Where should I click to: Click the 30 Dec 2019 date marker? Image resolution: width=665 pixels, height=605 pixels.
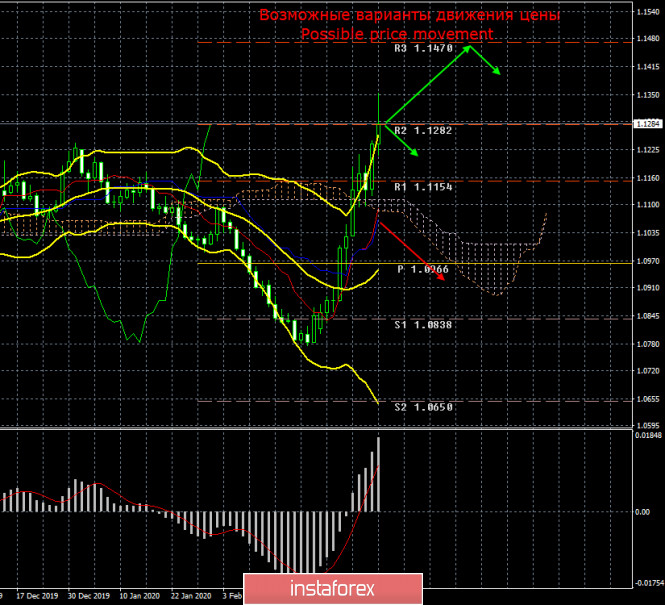88,596
